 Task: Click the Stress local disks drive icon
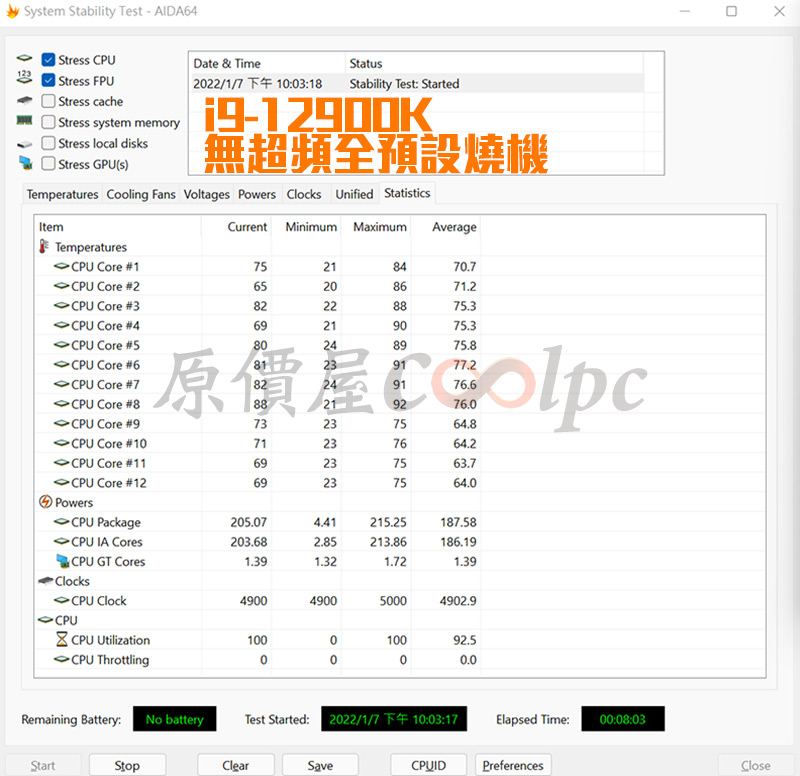tap(24, 144)
